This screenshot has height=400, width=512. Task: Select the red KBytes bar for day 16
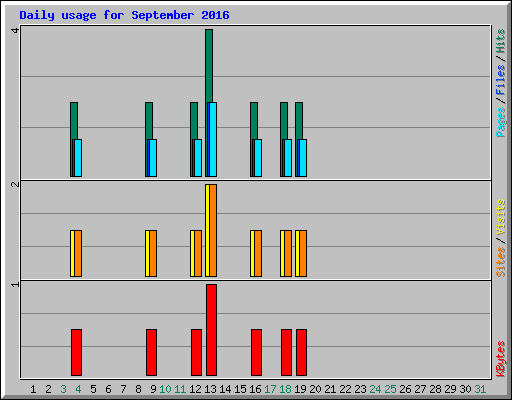[256, 352]
